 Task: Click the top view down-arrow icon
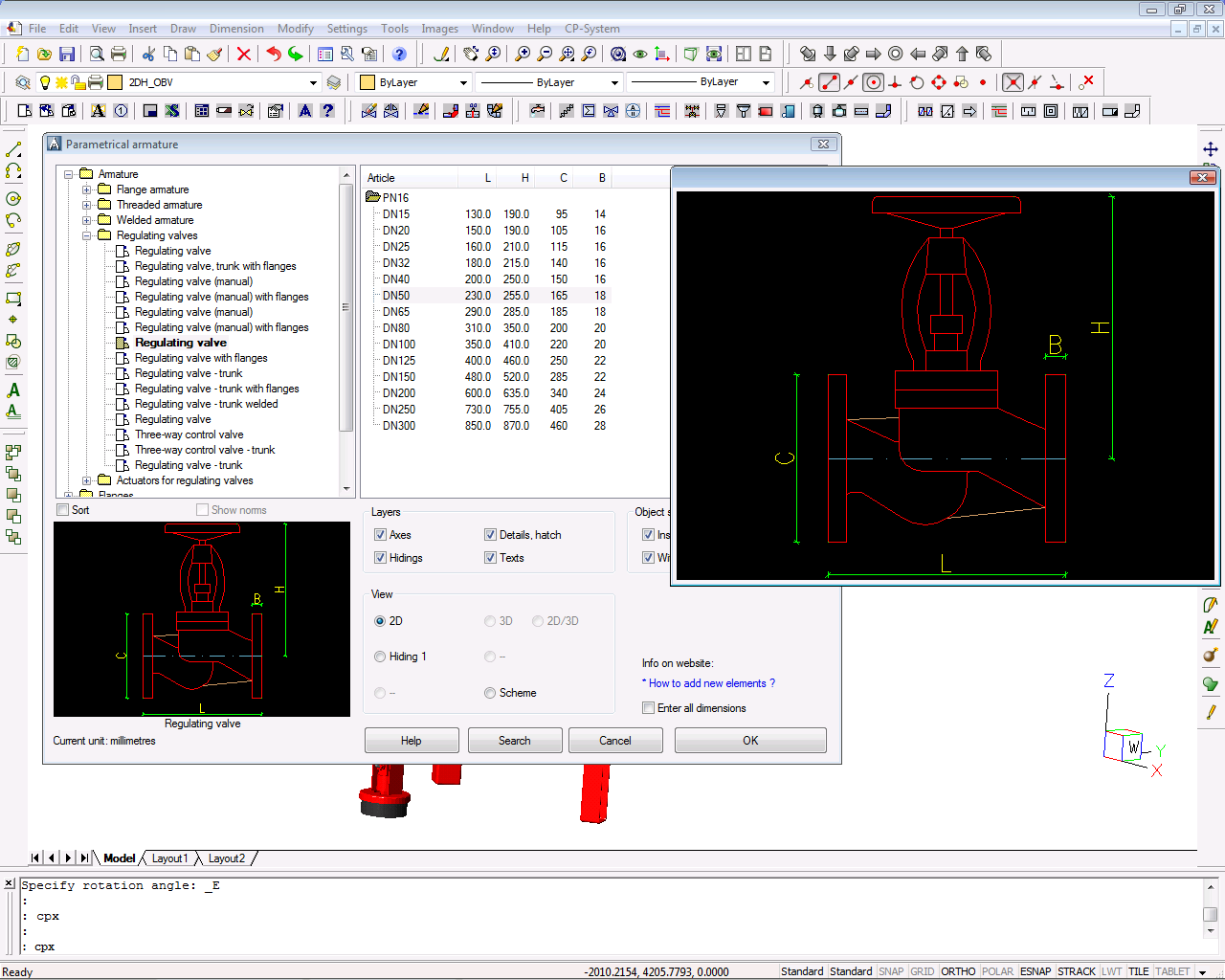[x=830, y=54]
